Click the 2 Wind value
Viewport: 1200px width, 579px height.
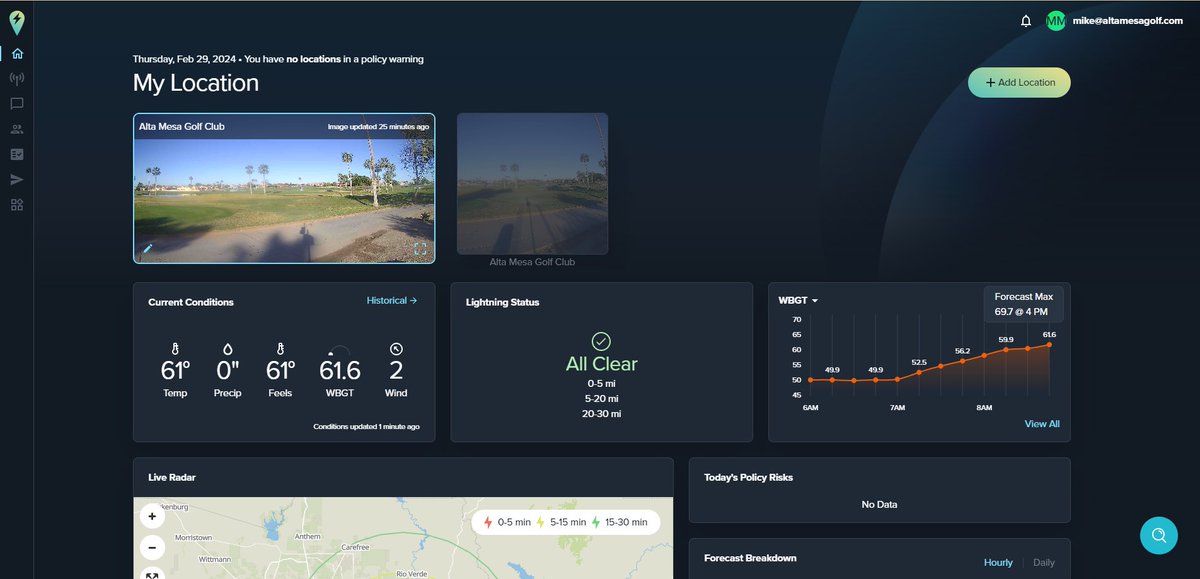click(x=396, y=371)
